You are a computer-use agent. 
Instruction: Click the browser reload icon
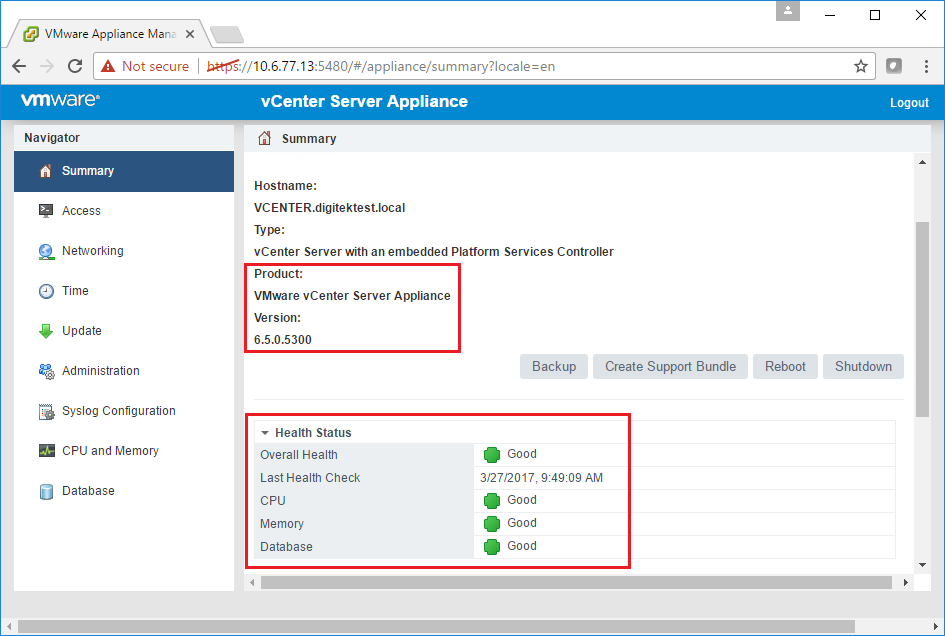click(x=75, y=66)
